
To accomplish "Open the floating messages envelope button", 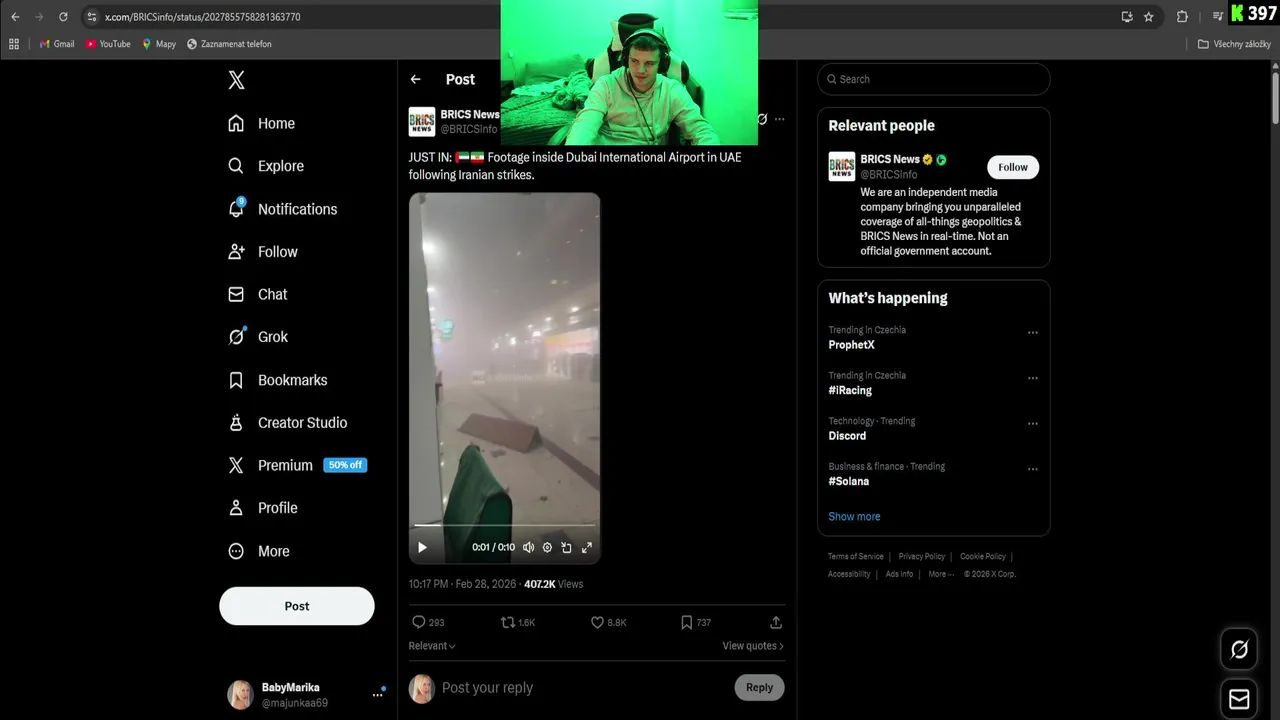I will [1239, 699].
